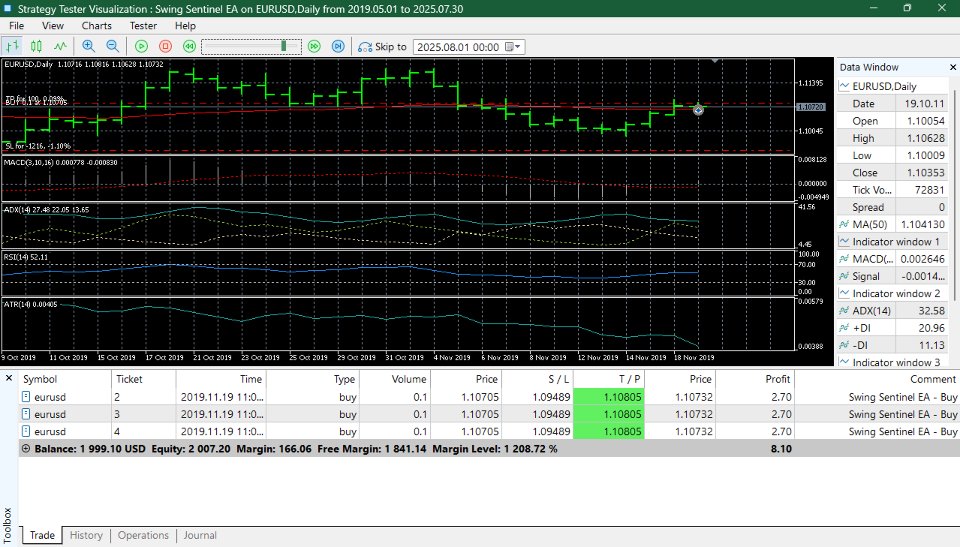The width and height of the screenshot is (960, 547).
Task: Collapse the EURUSD,Daily section in Data Window
Action: point(844,86)
